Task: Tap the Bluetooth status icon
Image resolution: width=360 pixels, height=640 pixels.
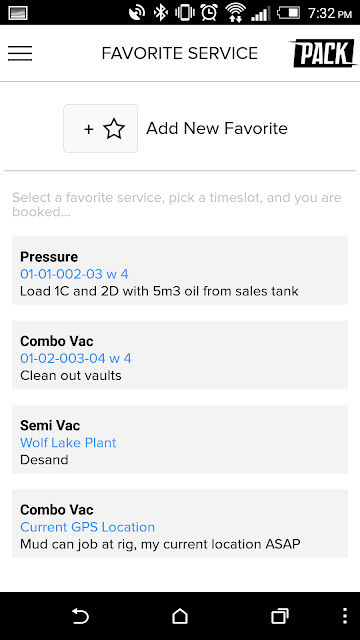Action: pos(160,13)
